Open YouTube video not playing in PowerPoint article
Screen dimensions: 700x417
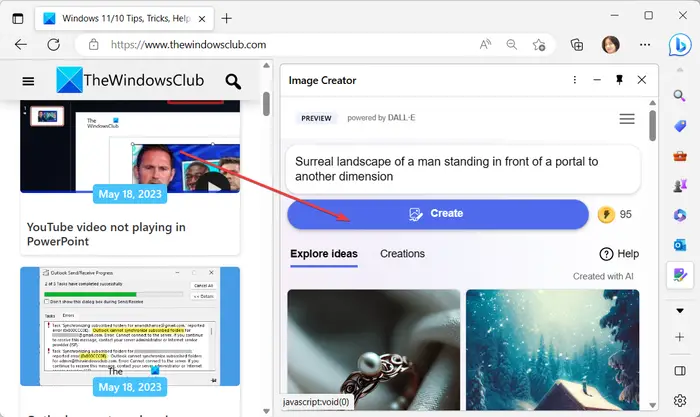(x=106, y=234)
